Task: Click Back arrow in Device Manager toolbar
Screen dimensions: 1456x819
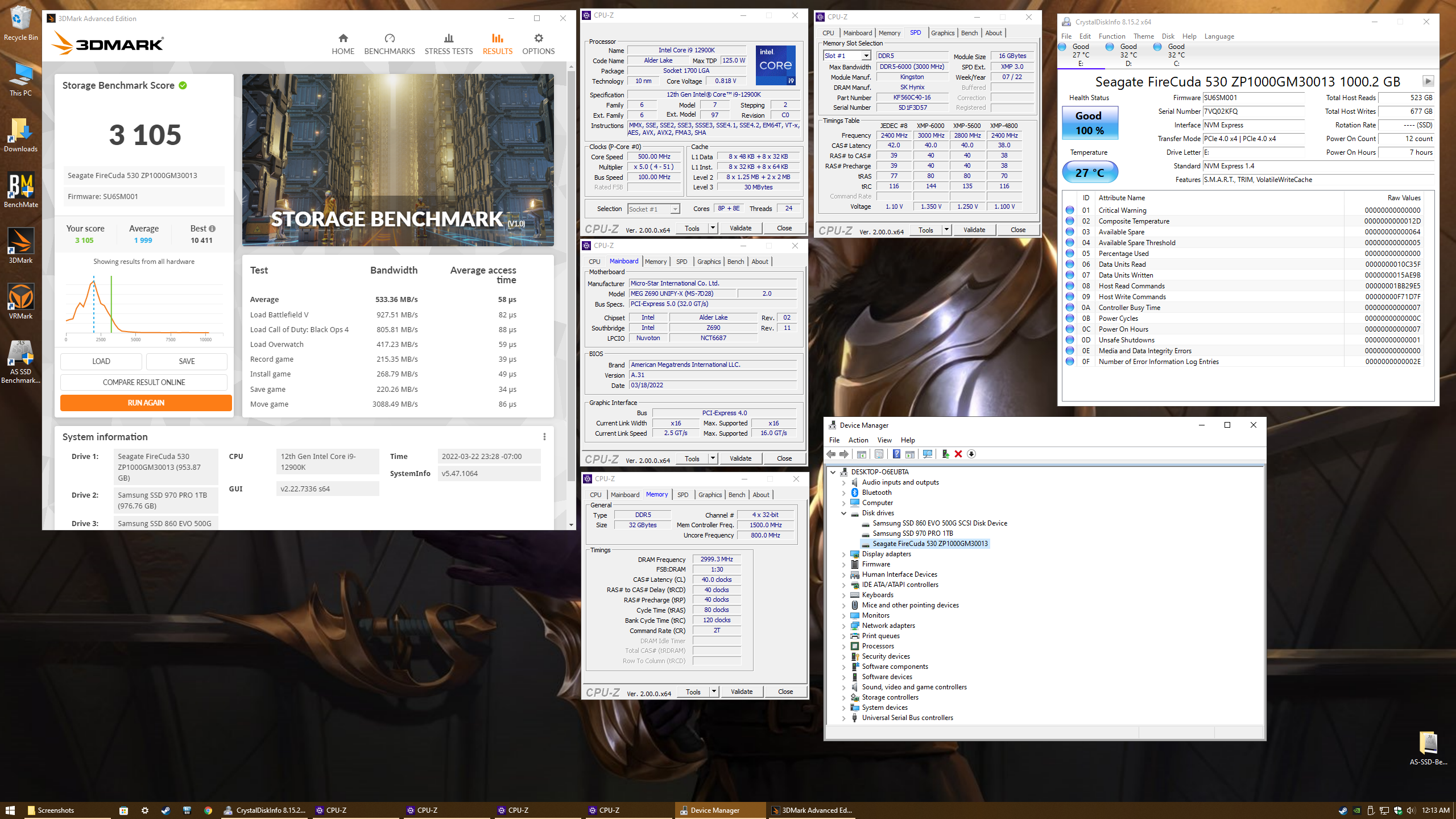Action: 831,454
